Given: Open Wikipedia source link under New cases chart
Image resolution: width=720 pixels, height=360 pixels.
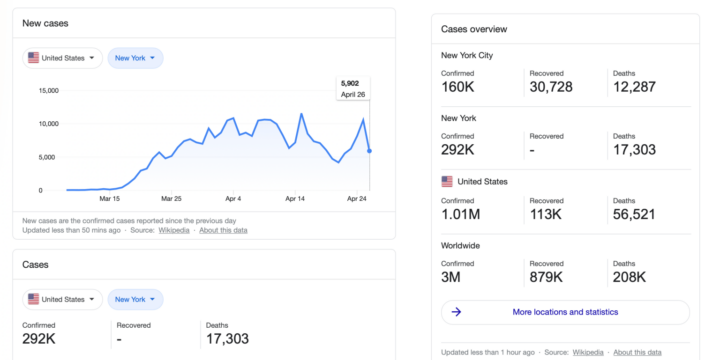Looking at the screenshot, I should (174, 231).
